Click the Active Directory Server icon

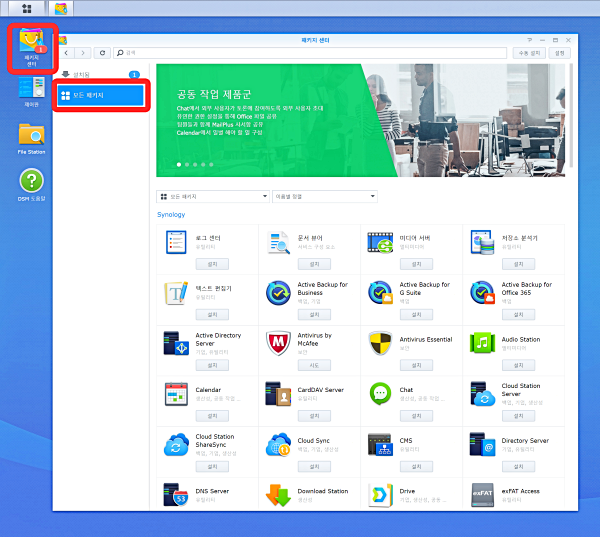pos(176,343)
